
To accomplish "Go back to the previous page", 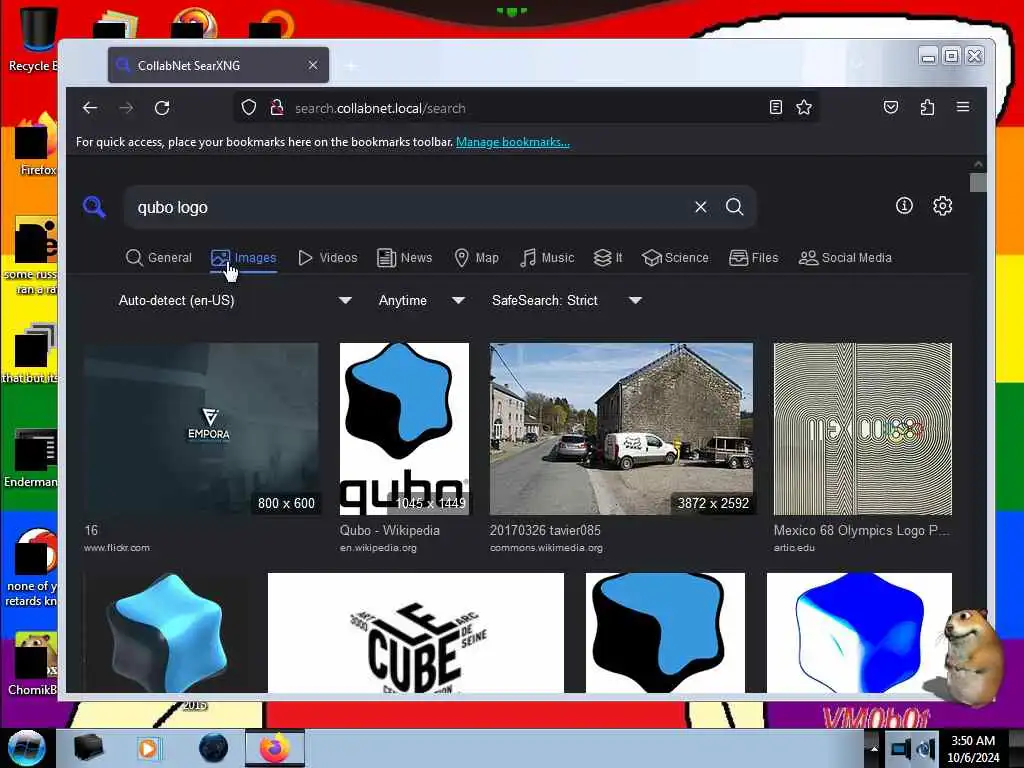I will coord(90,108).
